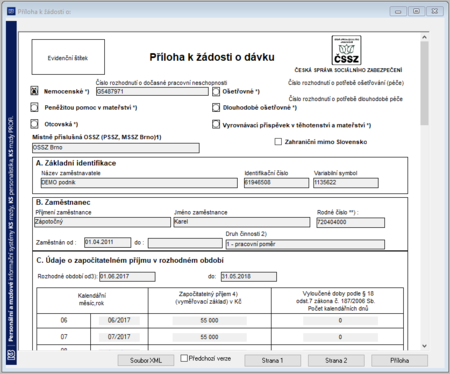Minimize the Příloha k žádosti window
This screenshot has height=374, width=450.
point(398,11)
